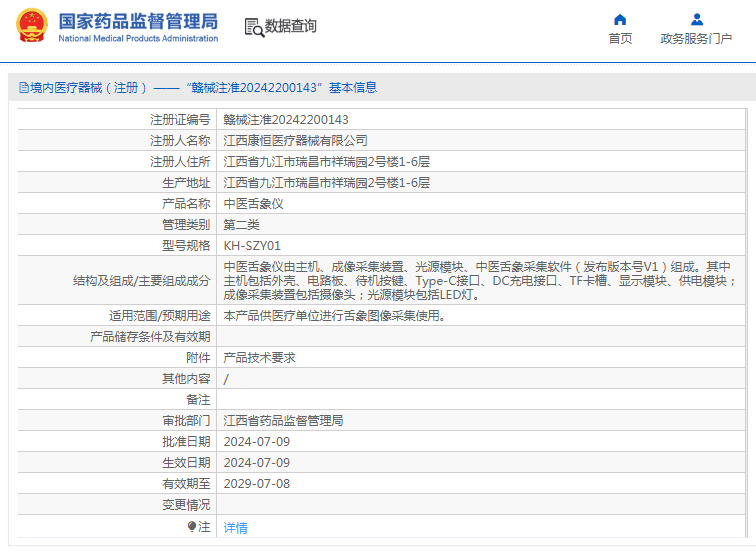Viewport: 756px width, 553px height.
Task: Click the 产品名称 label
Action: coord(186,204)
